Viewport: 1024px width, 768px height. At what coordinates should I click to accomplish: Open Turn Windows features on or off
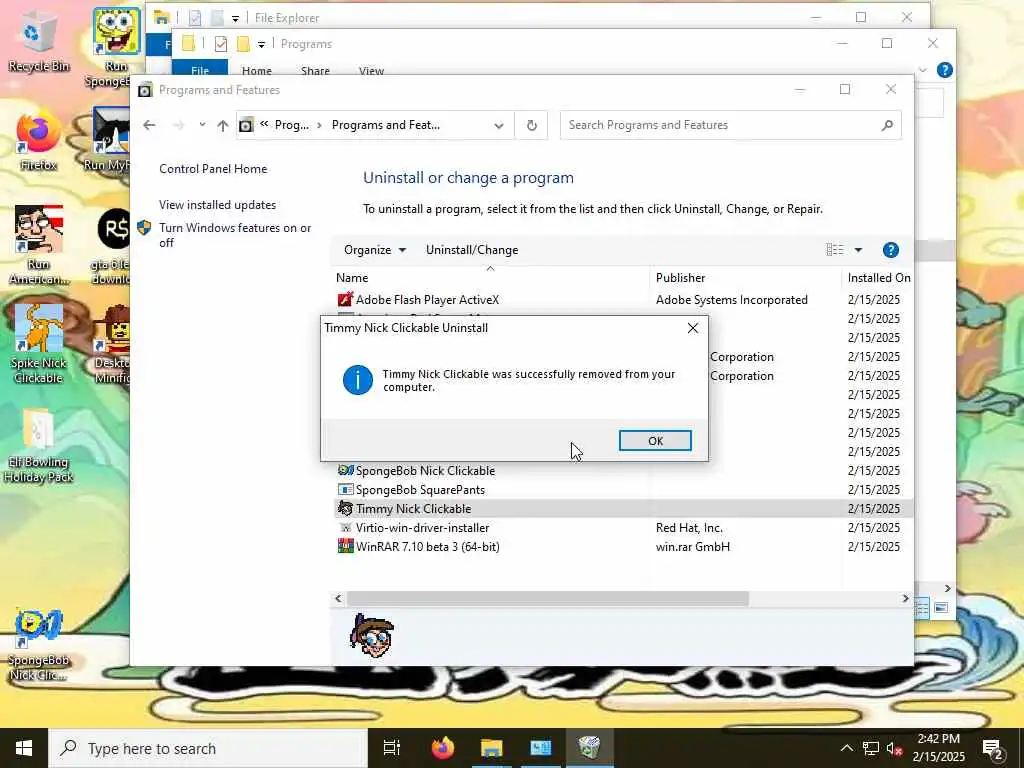pos(235,235)
